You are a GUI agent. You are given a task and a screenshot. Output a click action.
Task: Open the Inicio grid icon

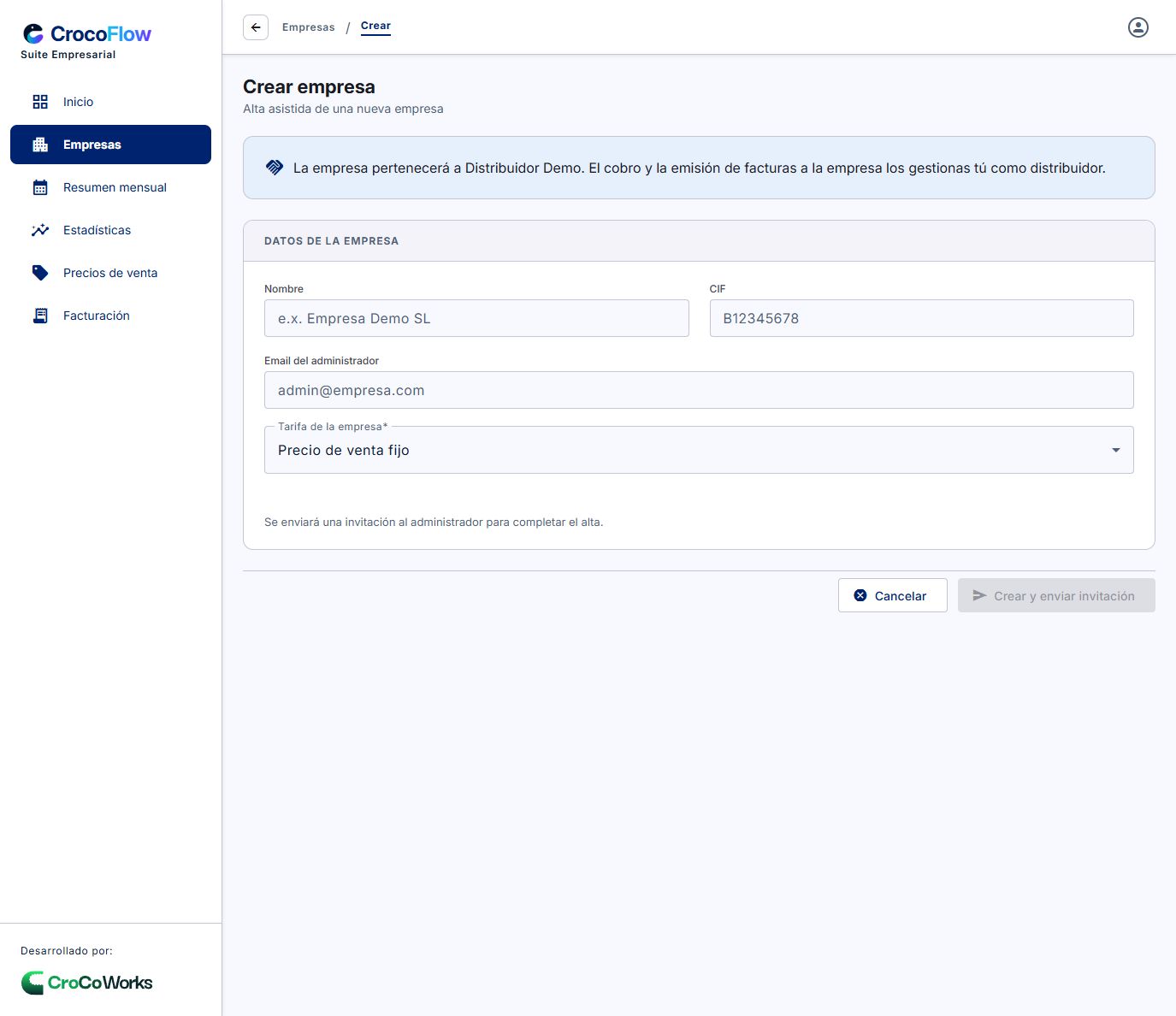[x=40, y=102]
